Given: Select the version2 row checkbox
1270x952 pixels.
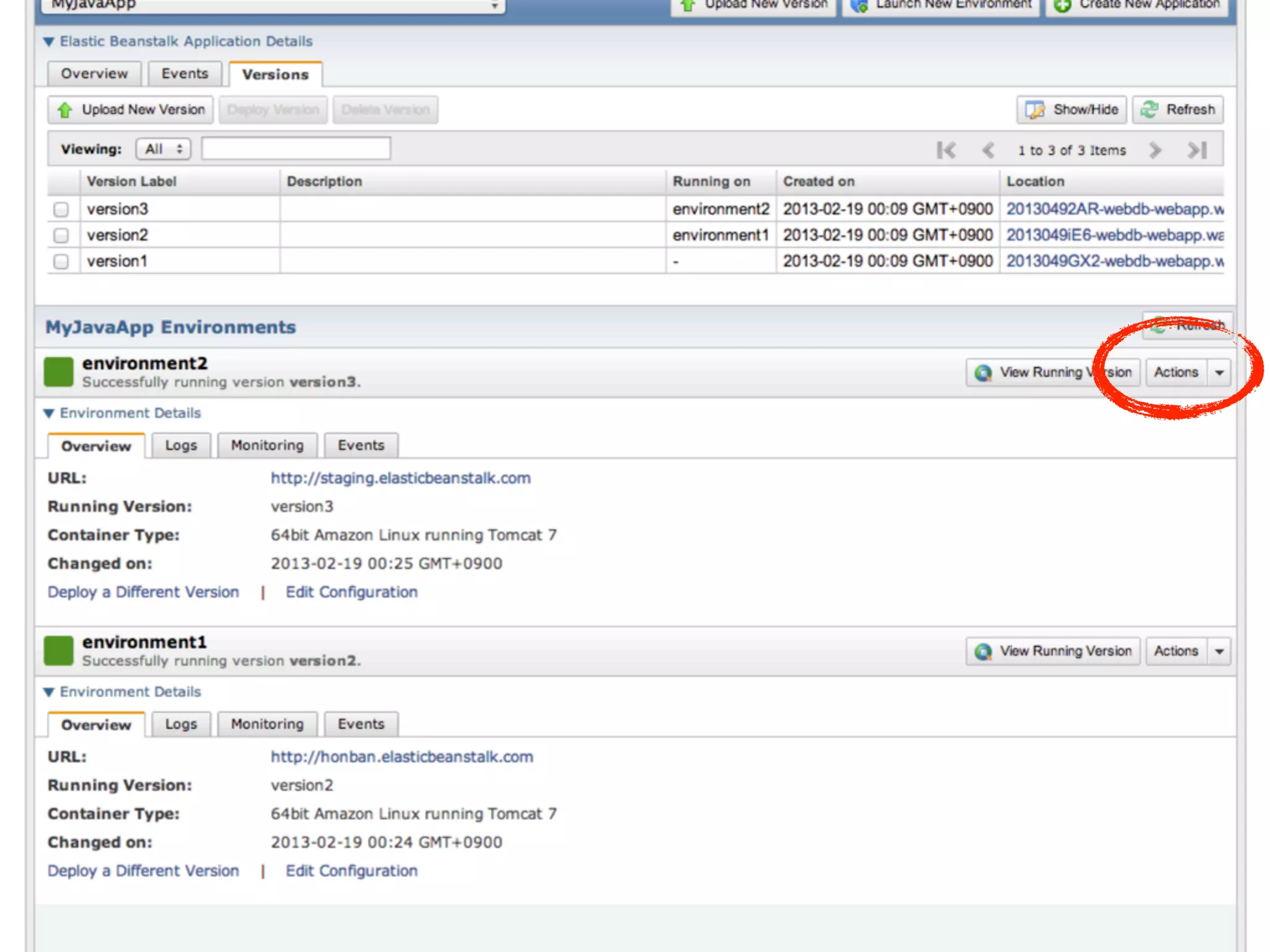Looking at the screenshot, I should coord(61,236).
